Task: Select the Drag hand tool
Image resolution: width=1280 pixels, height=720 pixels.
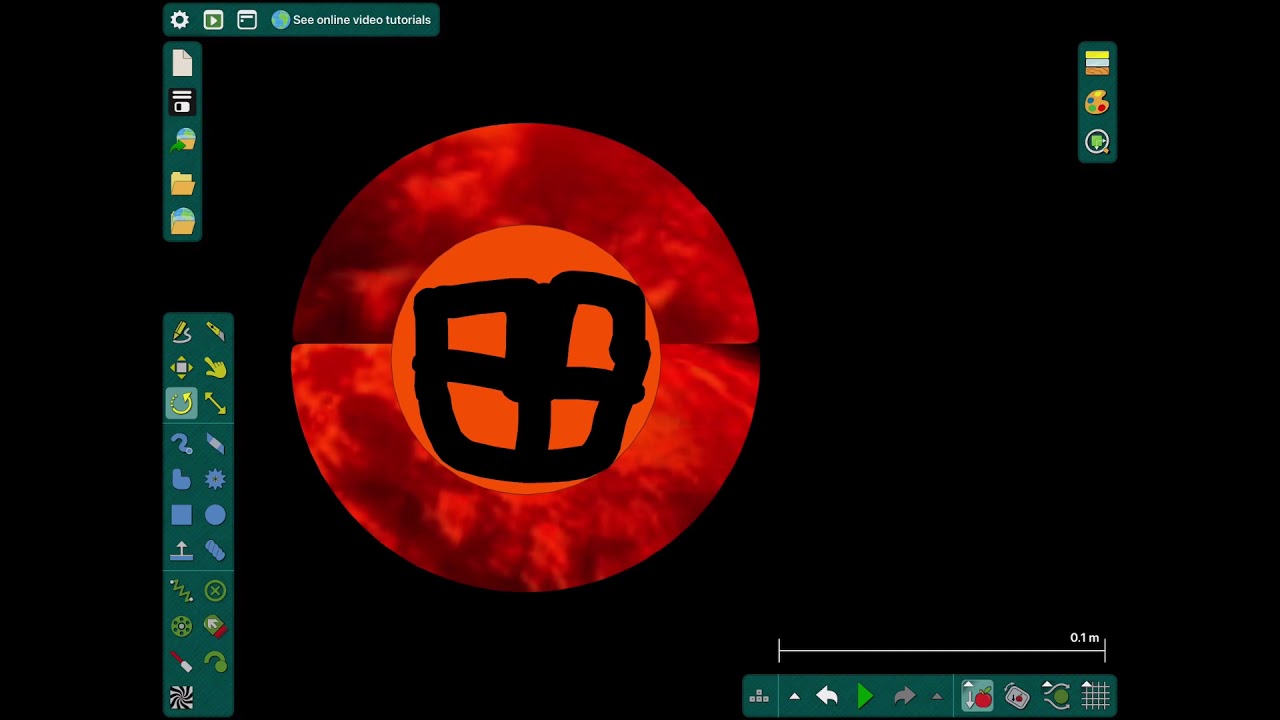Action: 215,368
